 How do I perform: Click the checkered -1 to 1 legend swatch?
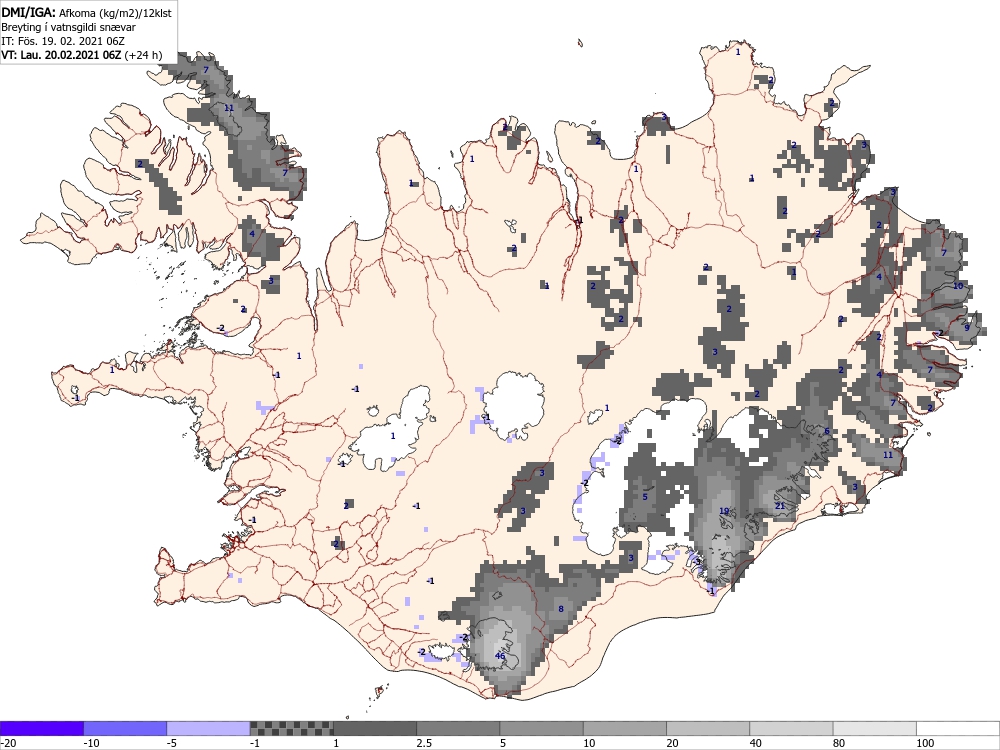pos(291,728)
